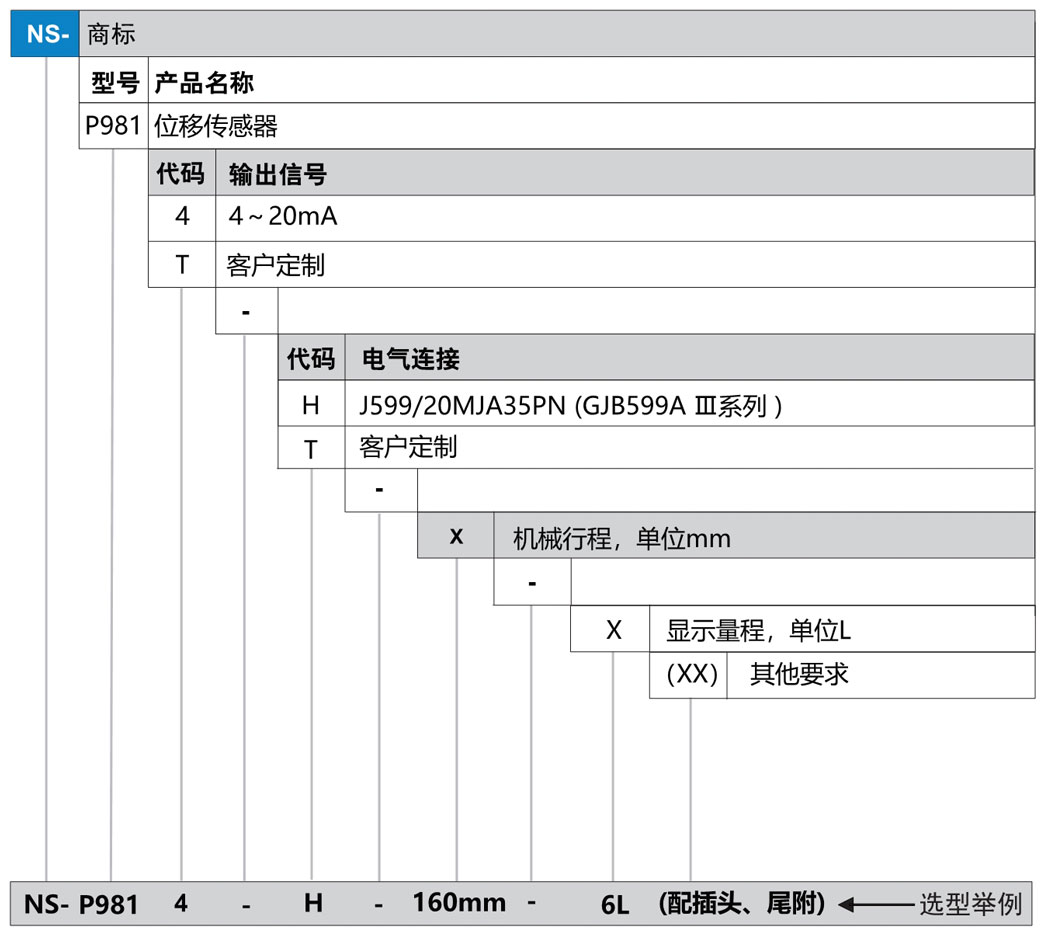This screenshot has width=1041, height=939.
Task: Click P981 in the bottom example row
Action: 109,904
